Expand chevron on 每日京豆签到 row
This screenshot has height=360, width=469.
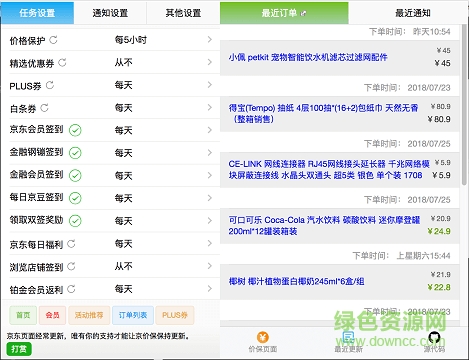210,198
